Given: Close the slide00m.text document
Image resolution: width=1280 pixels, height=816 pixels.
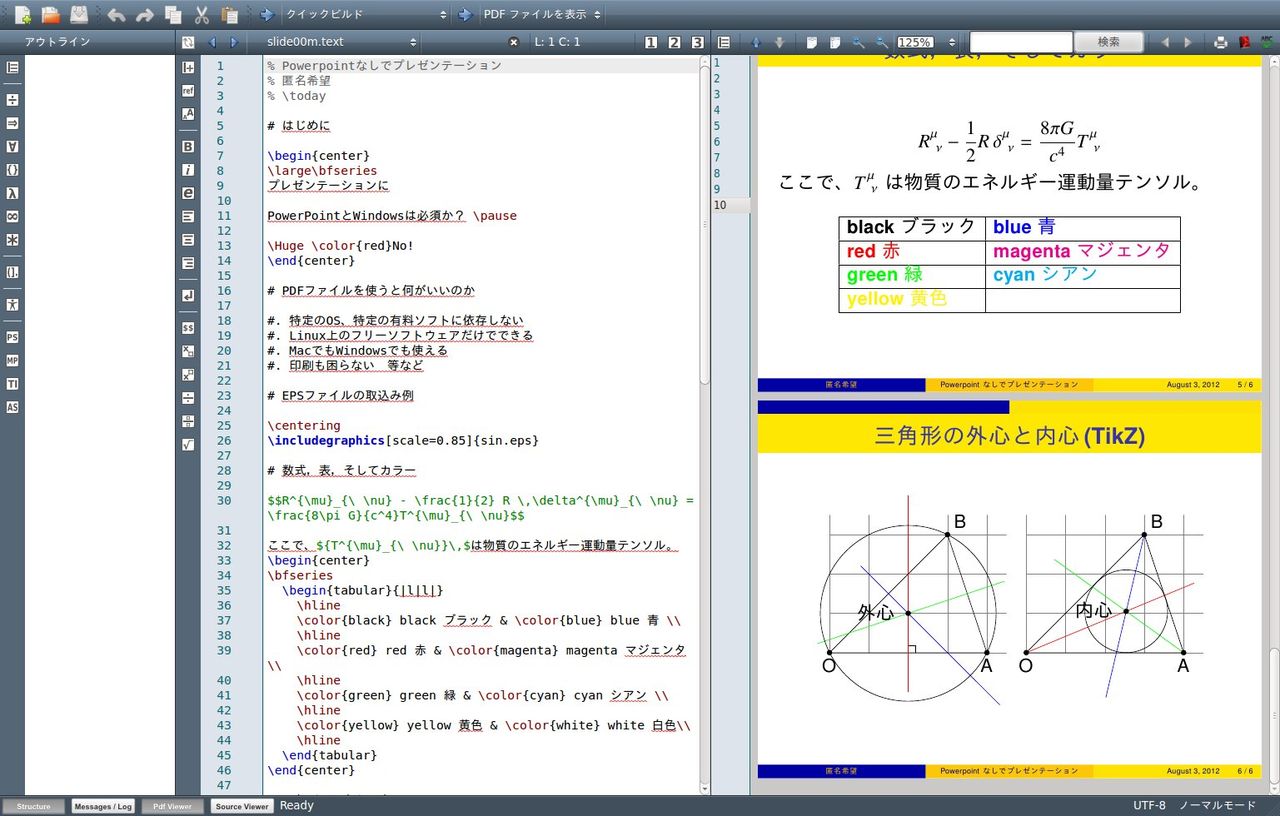Looking at the screenshot, I should tap(514, 42).
